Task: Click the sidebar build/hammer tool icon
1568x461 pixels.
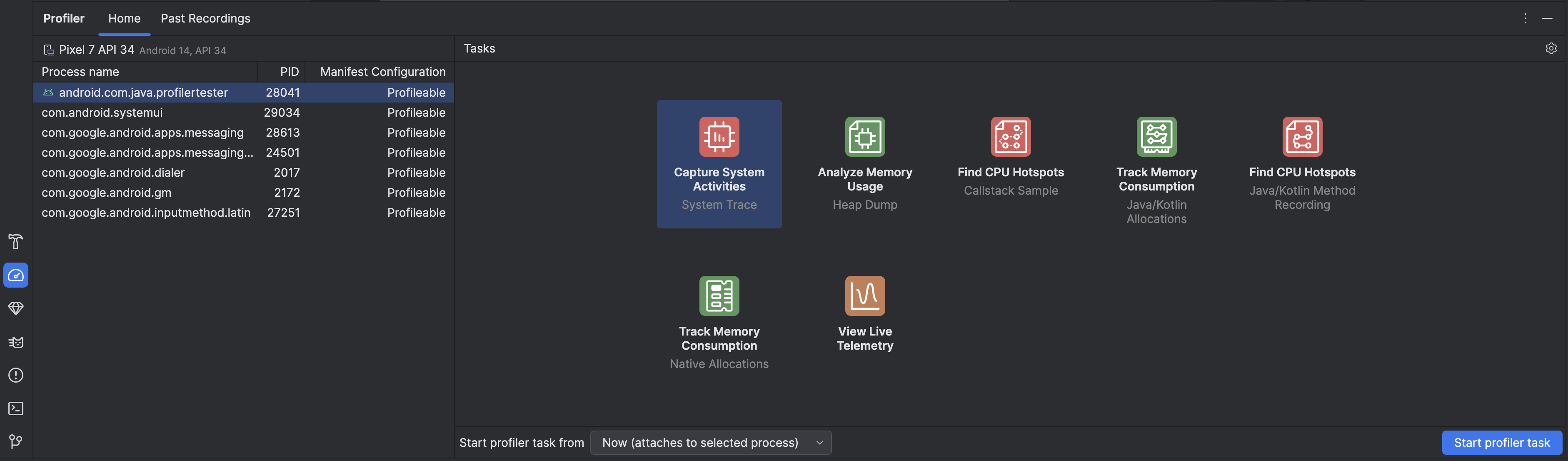Action: click(14, 242)
